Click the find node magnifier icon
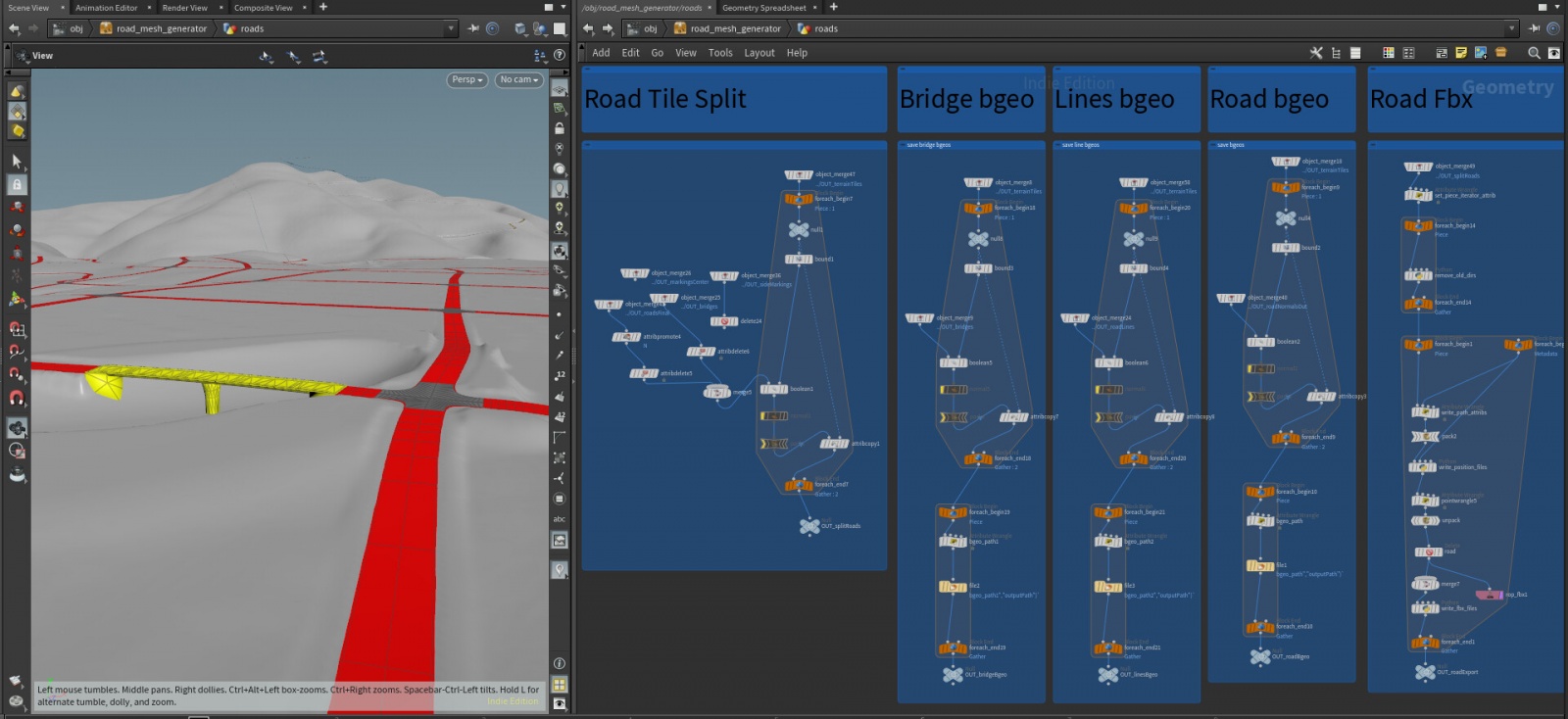Viewport: 1568px width, 719px height. (x=1534, y=53)
